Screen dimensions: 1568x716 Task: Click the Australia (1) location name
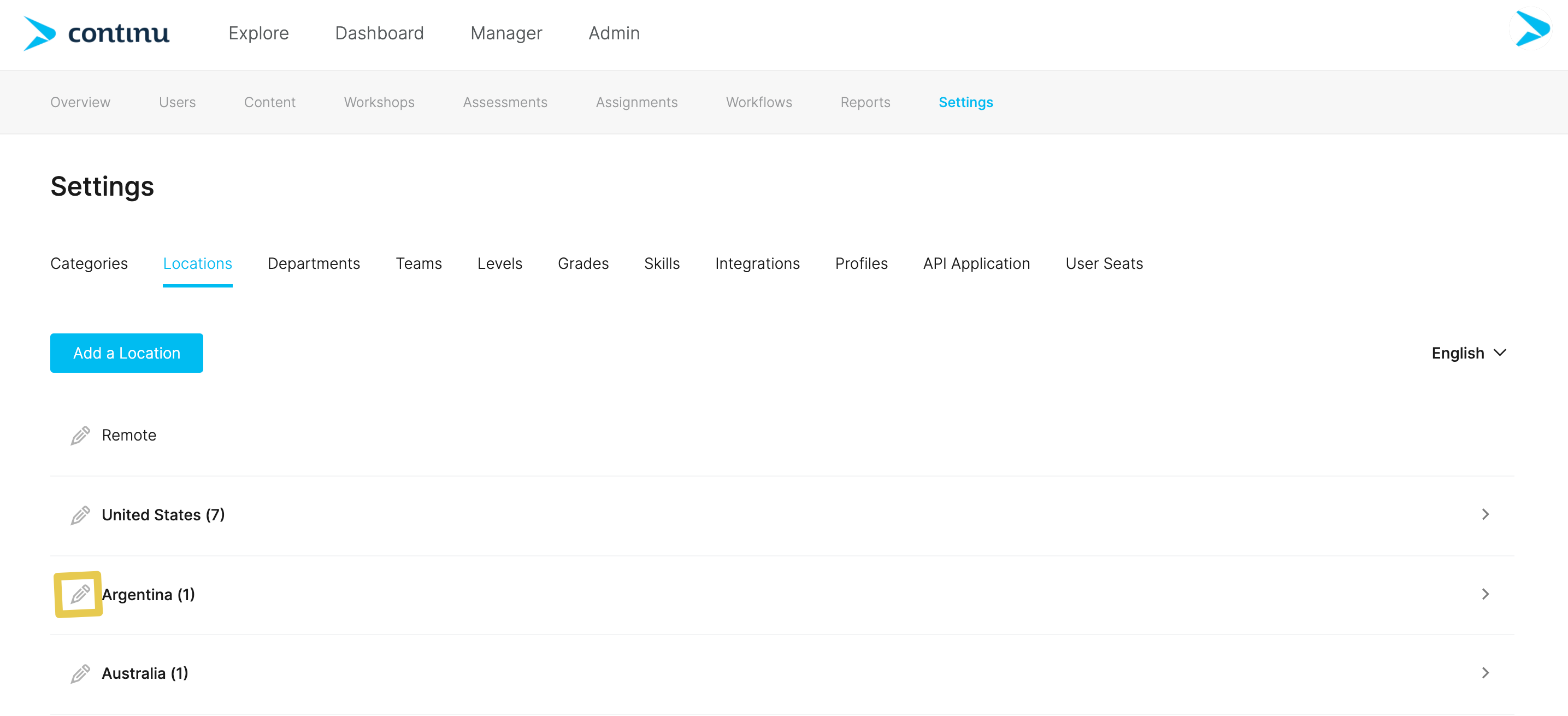(145, 673)
